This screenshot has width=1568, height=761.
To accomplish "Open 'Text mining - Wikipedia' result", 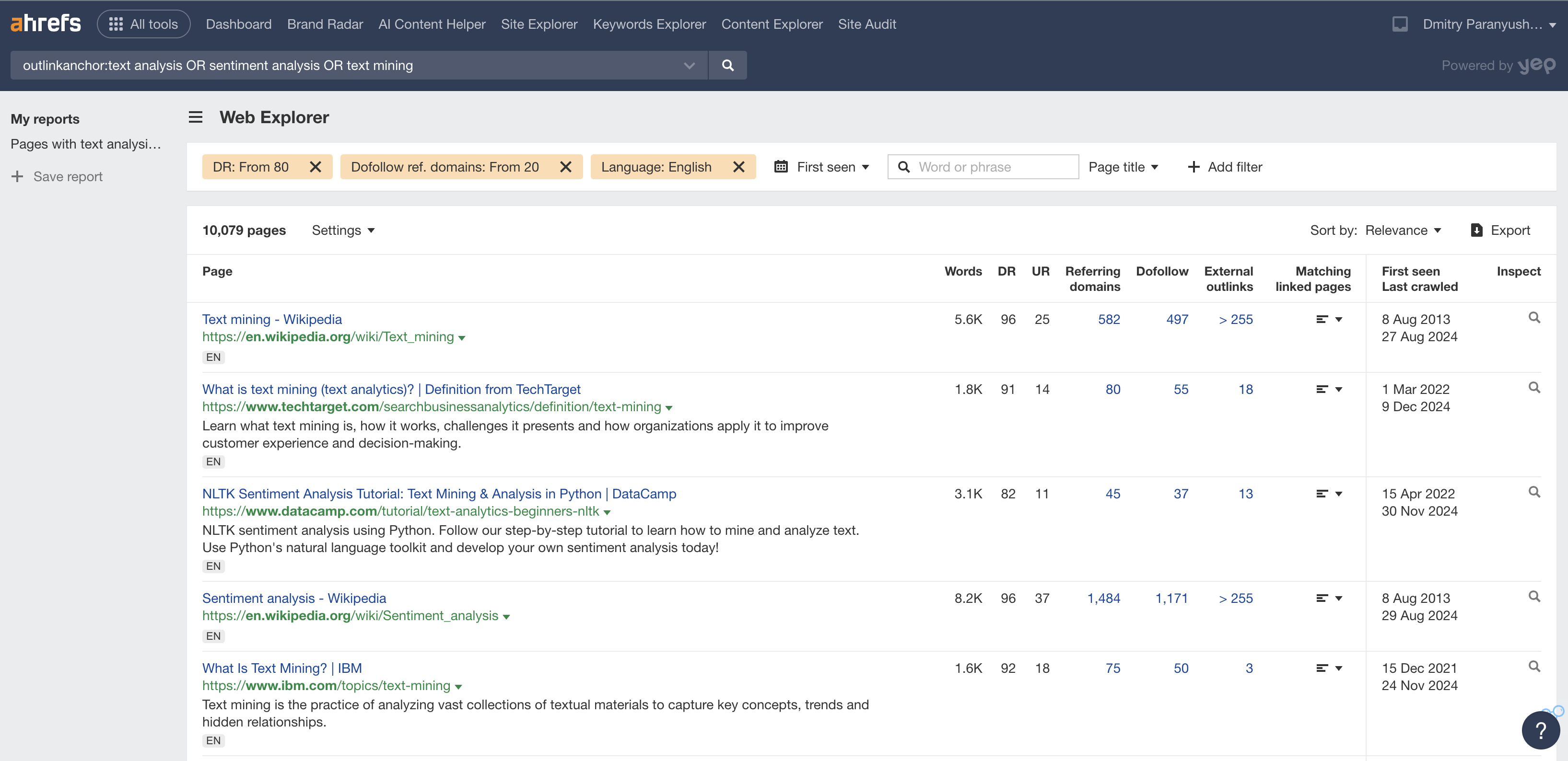I will click(x=271, y=319).
